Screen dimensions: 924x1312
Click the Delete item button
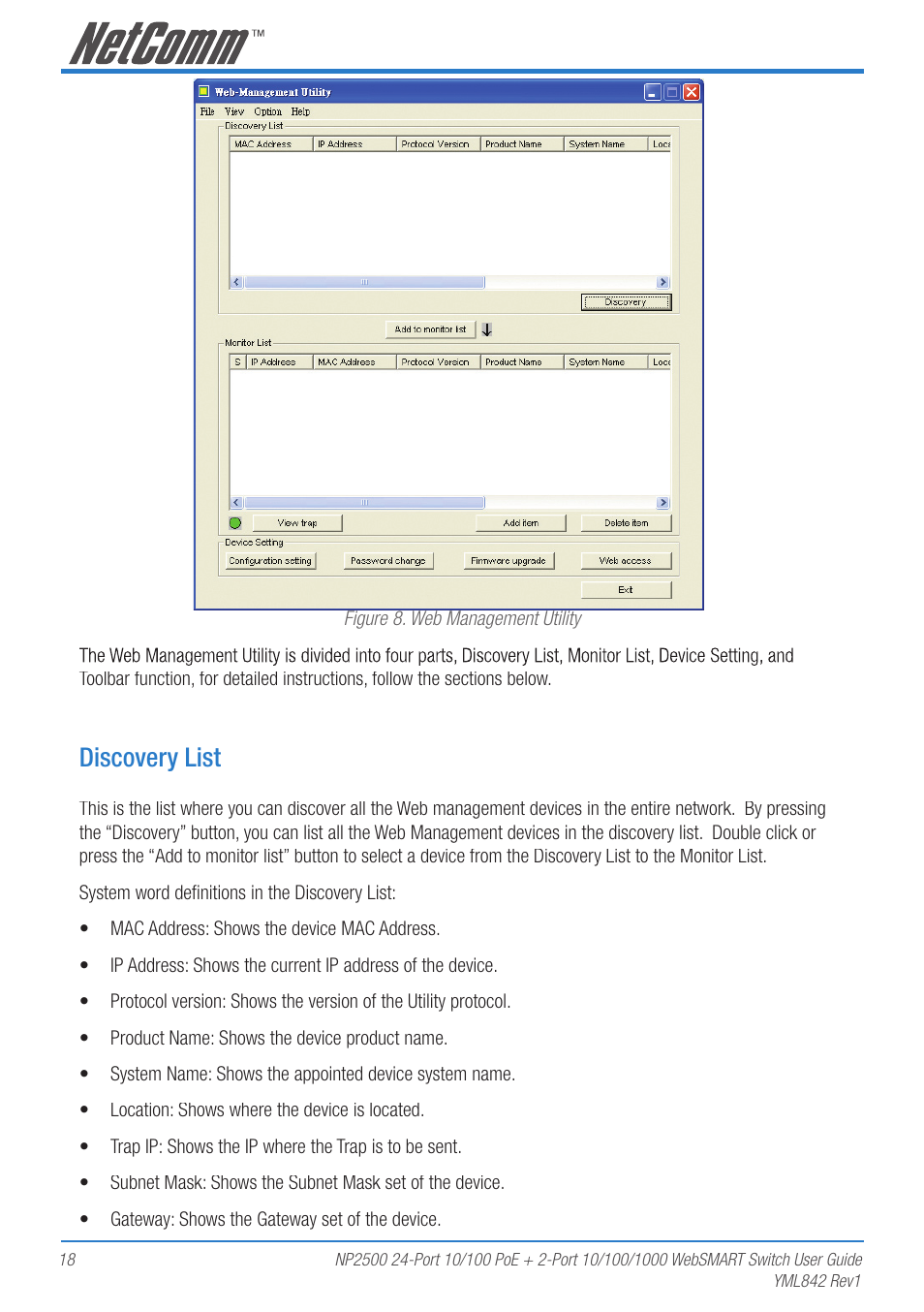tap(627, 523)
